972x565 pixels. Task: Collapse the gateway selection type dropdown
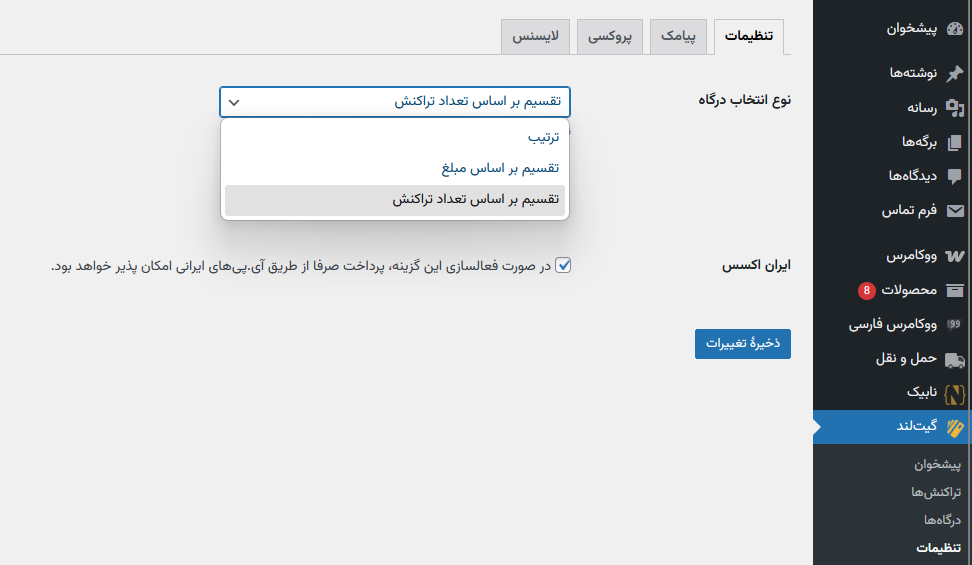pos(394,102)
